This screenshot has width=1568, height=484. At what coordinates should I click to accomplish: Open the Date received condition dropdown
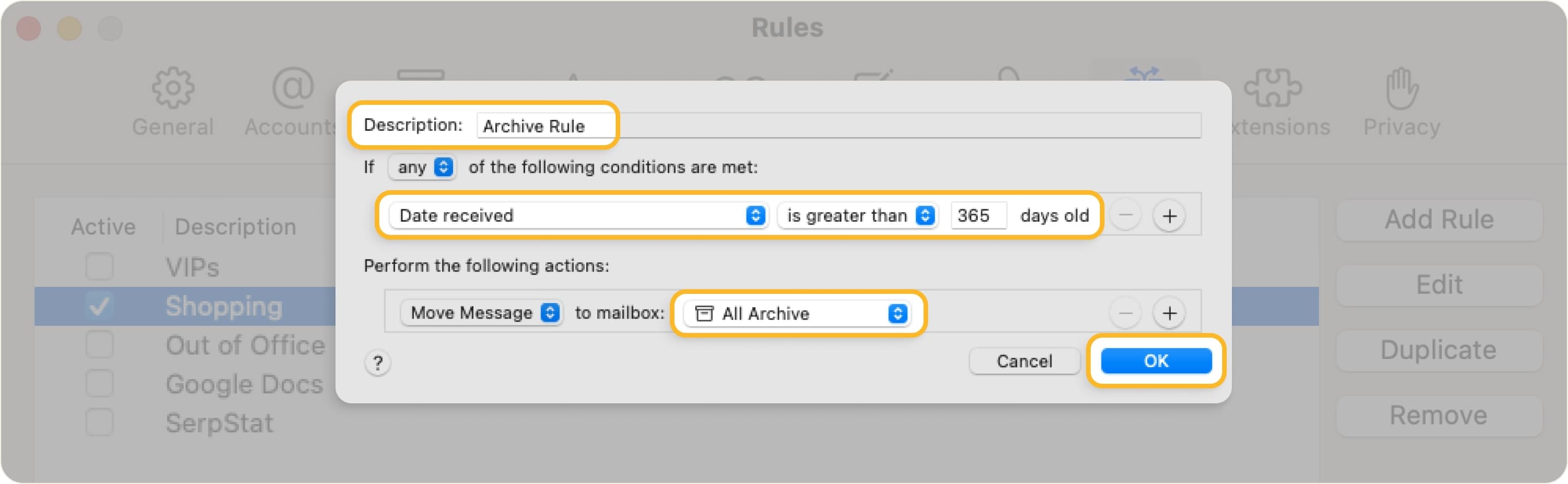tap(578, 215)
